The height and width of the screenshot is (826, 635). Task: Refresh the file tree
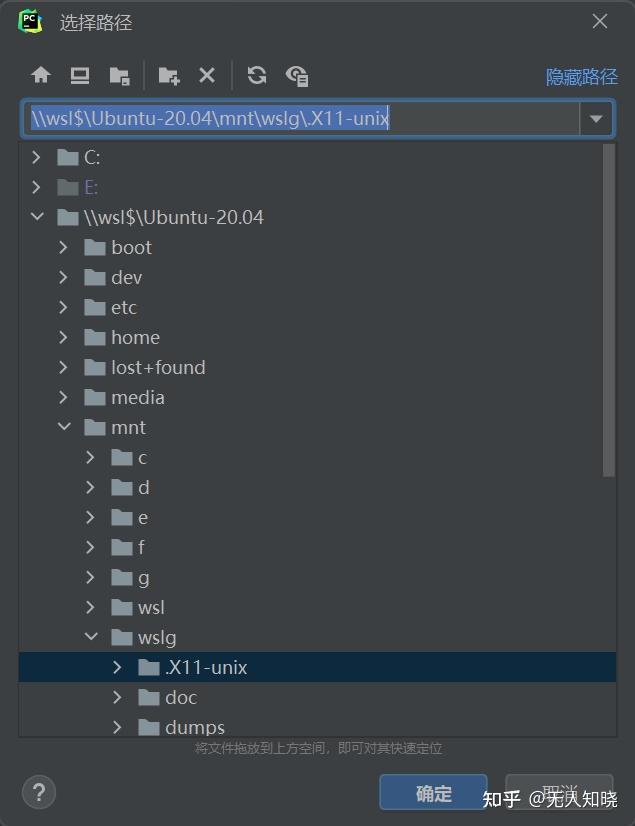click(x=257, y=75)
